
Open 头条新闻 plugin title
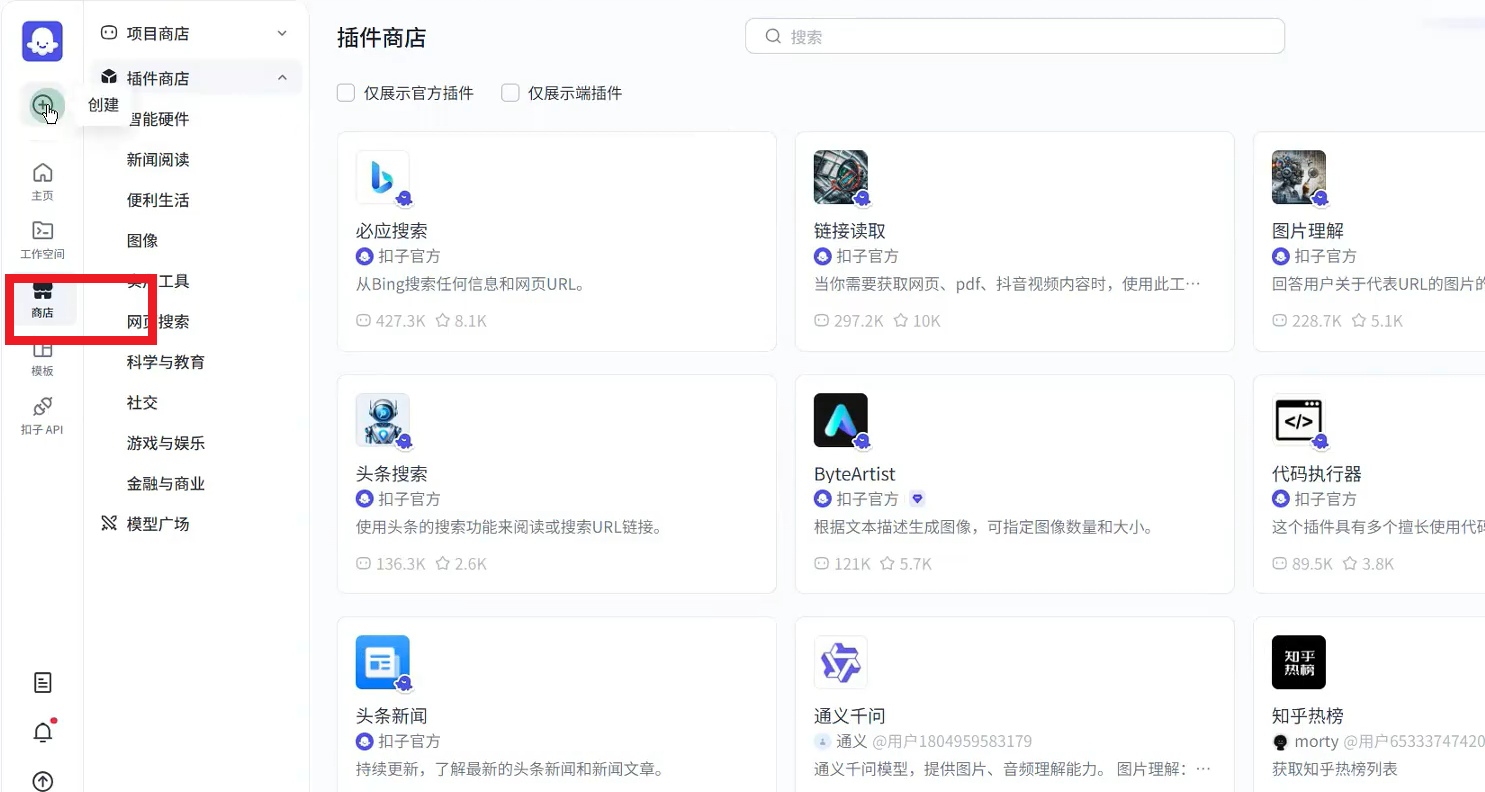[x=392, y=716]
